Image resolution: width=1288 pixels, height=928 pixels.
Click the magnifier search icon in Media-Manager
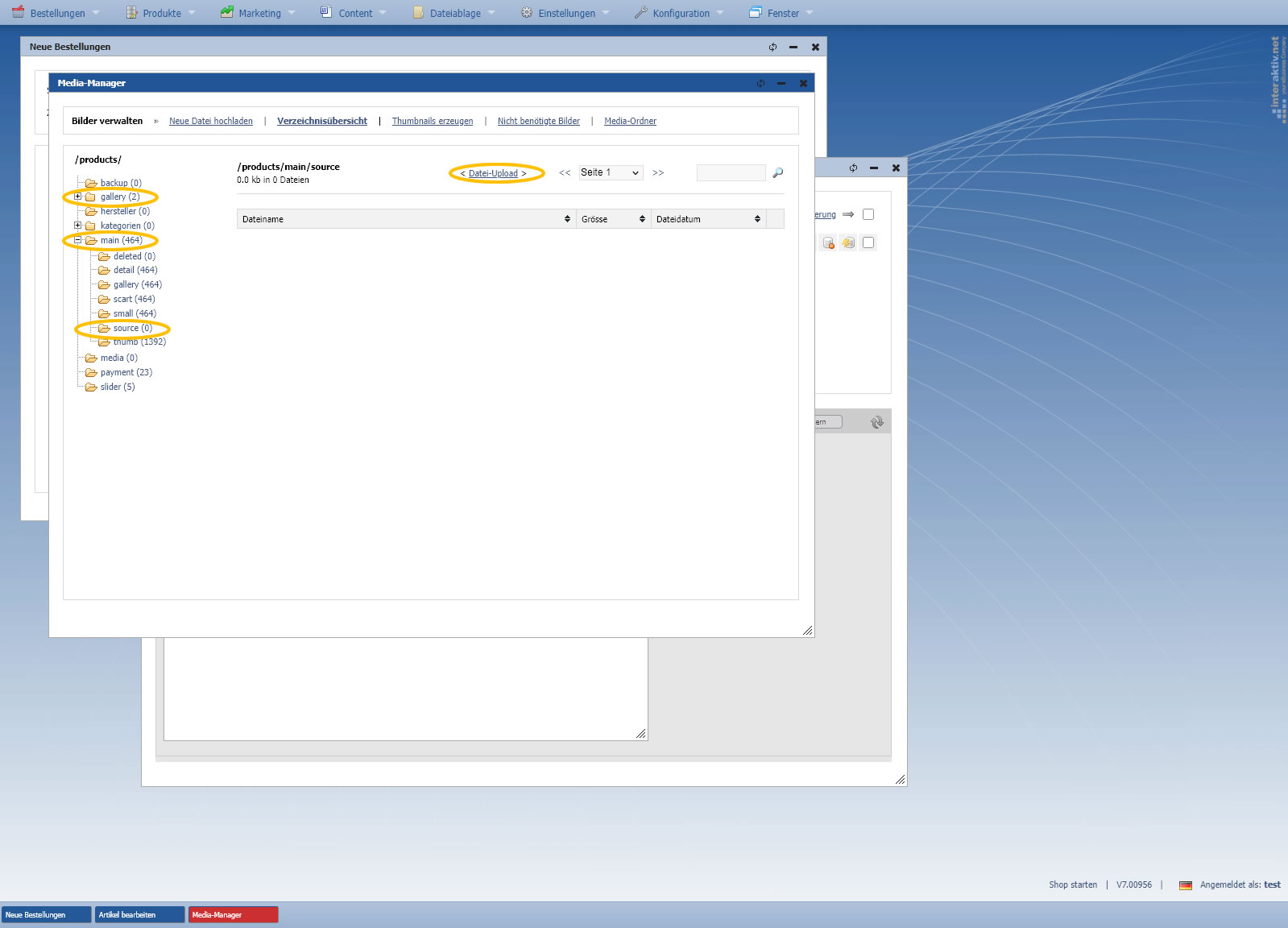[777, 173]
